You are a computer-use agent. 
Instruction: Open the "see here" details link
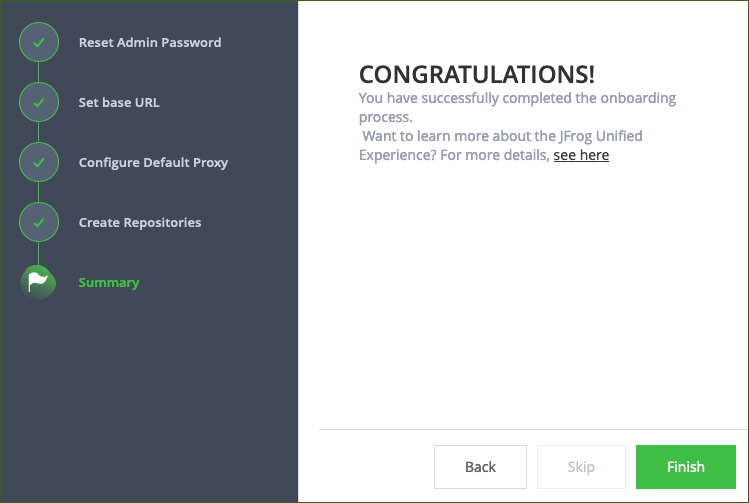tap(581, 155)
